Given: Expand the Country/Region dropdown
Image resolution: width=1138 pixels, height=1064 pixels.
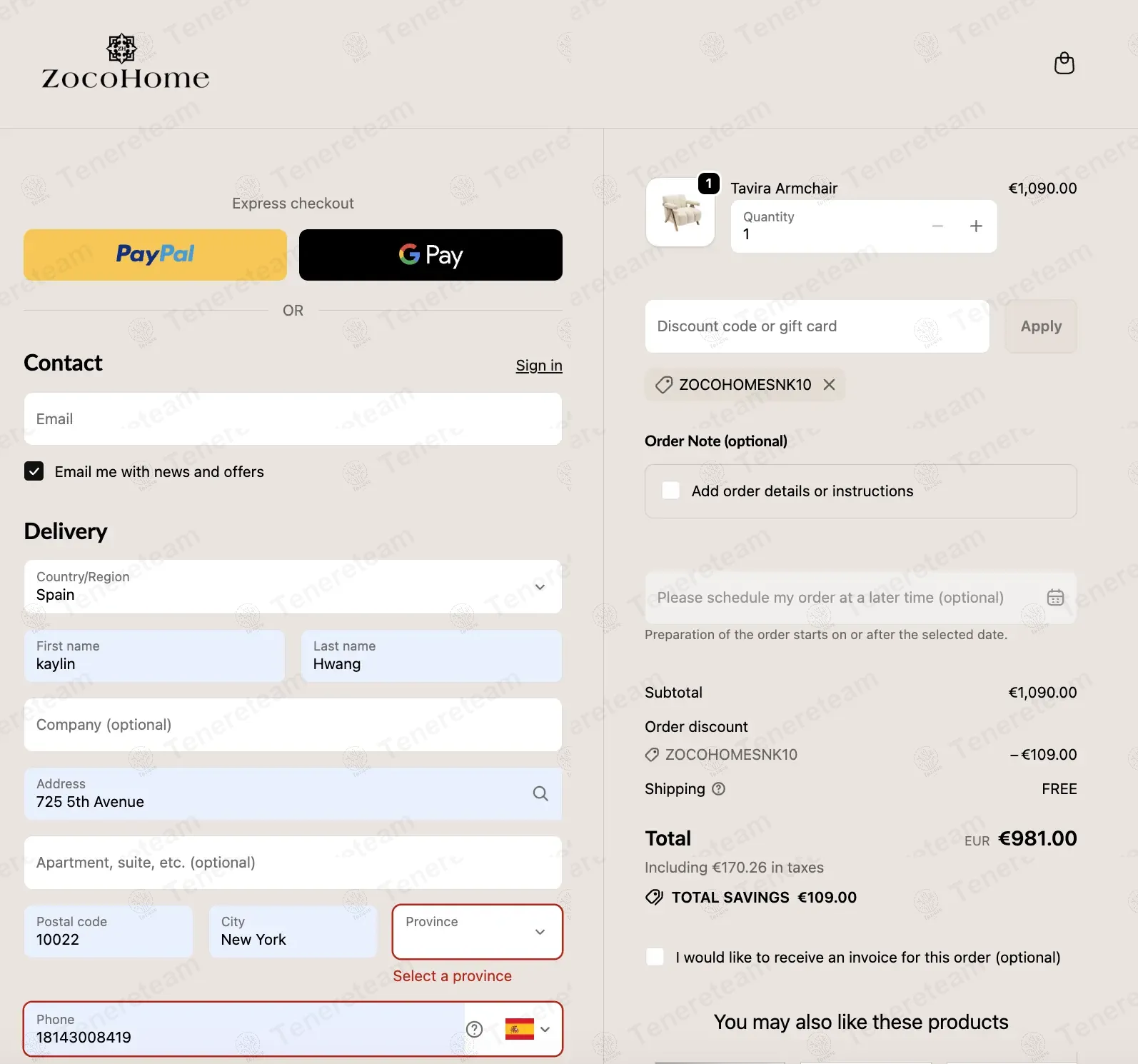Looking at the screenshot, I should pos(293,587).
